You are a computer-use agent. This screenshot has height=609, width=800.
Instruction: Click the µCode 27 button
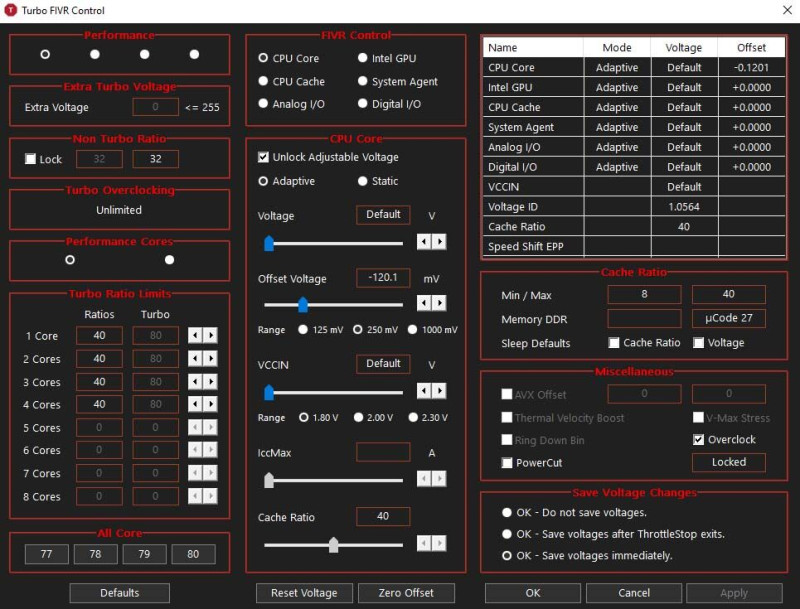[729, 318]
